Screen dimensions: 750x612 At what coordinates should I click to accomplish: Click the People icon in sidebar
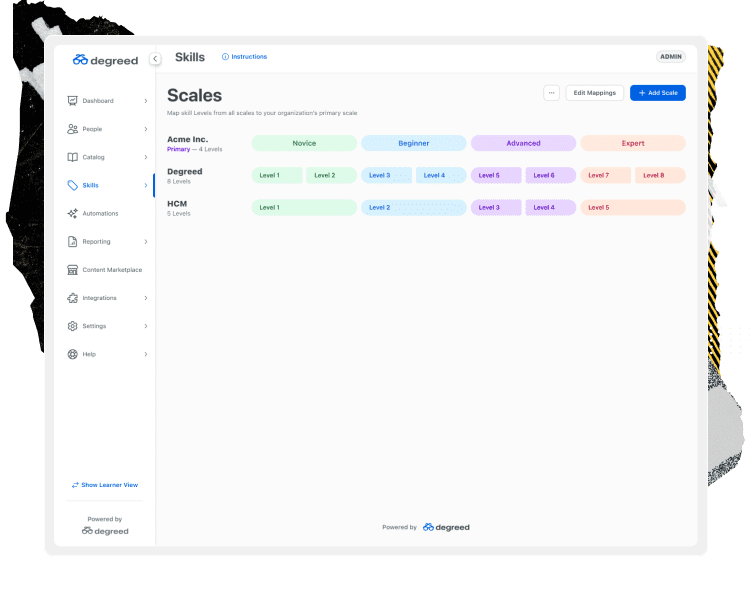tap(73, 129)
